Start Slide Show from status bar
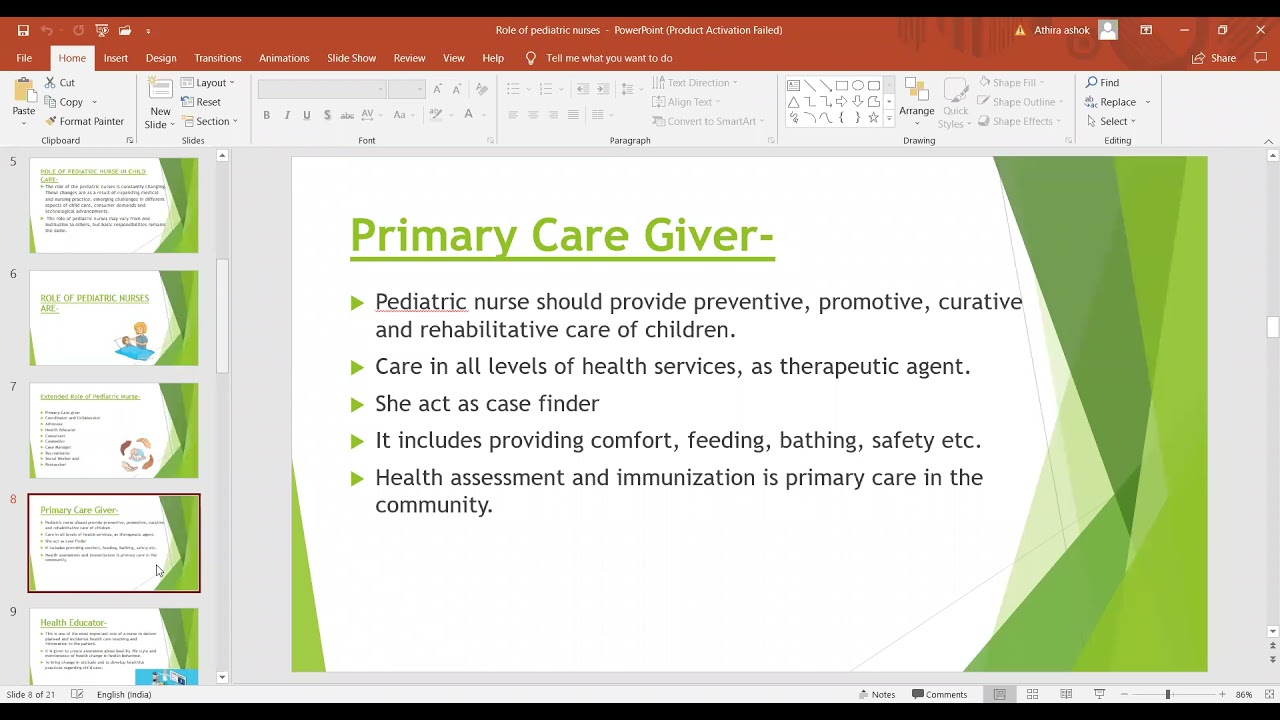 click(1099, 694)
